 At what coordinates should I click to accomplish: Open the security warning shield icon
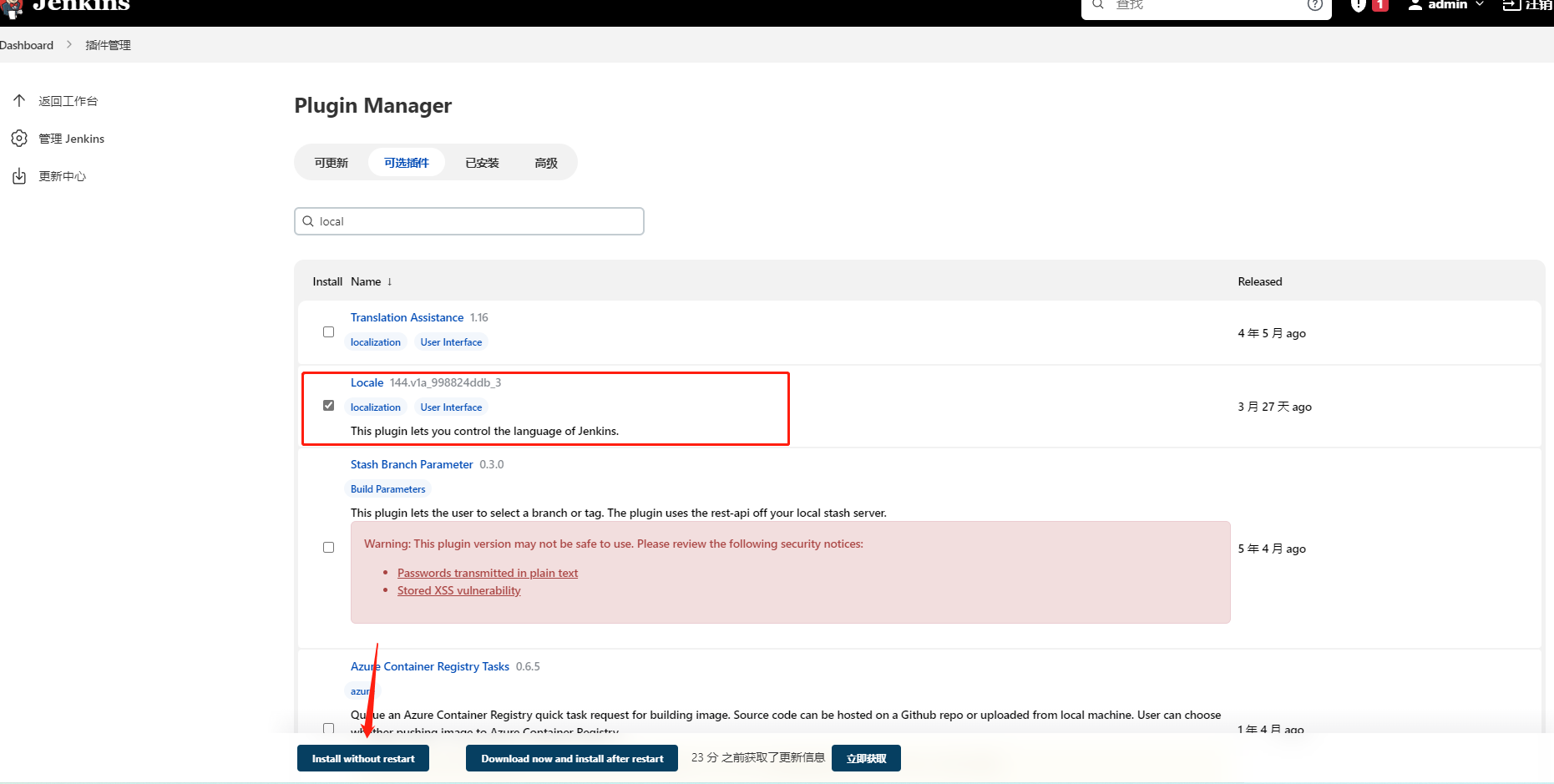[1359, 5]
